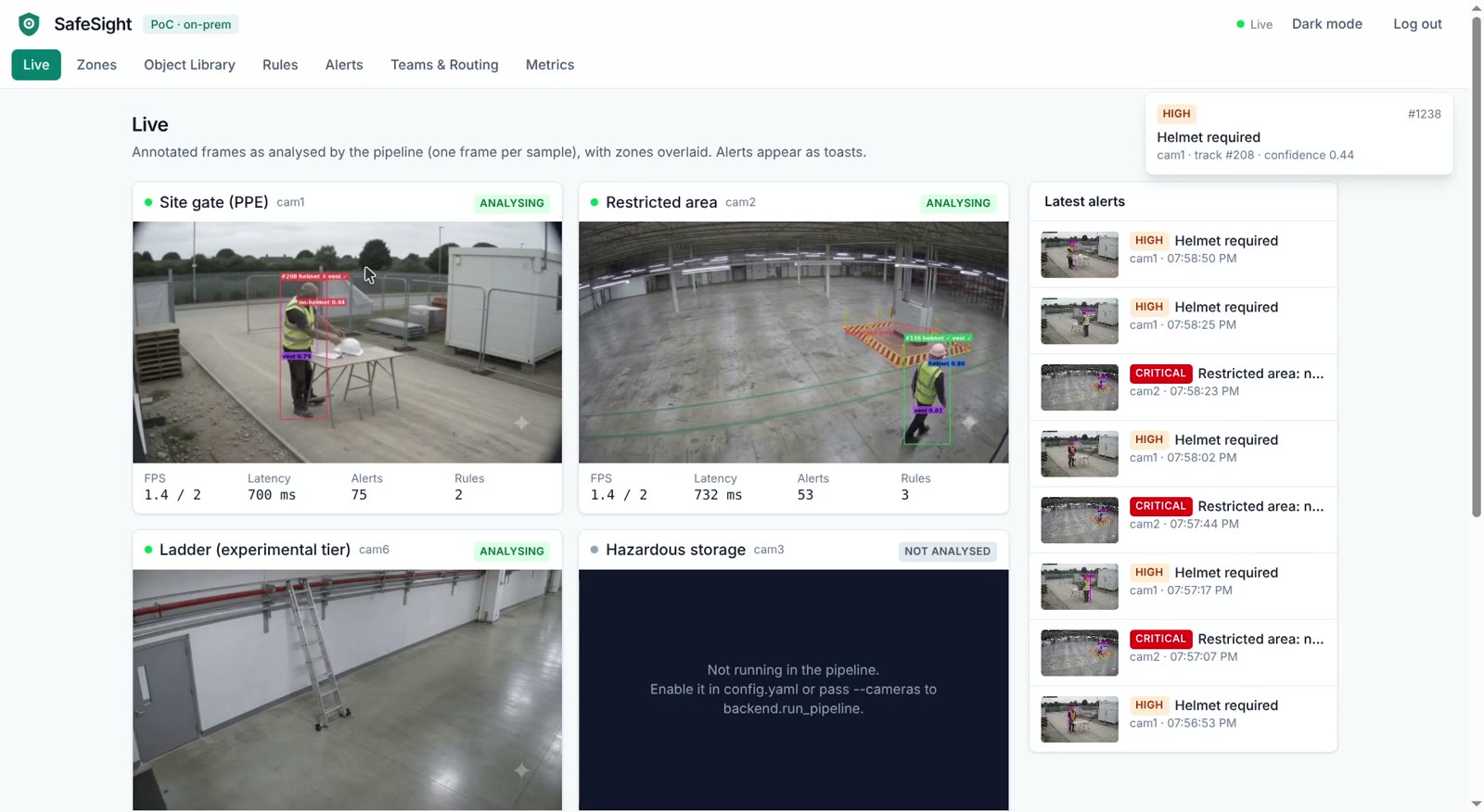Switch to the Object Library tab
This screenshot has height=812, width=1484.
coord(189,65)
